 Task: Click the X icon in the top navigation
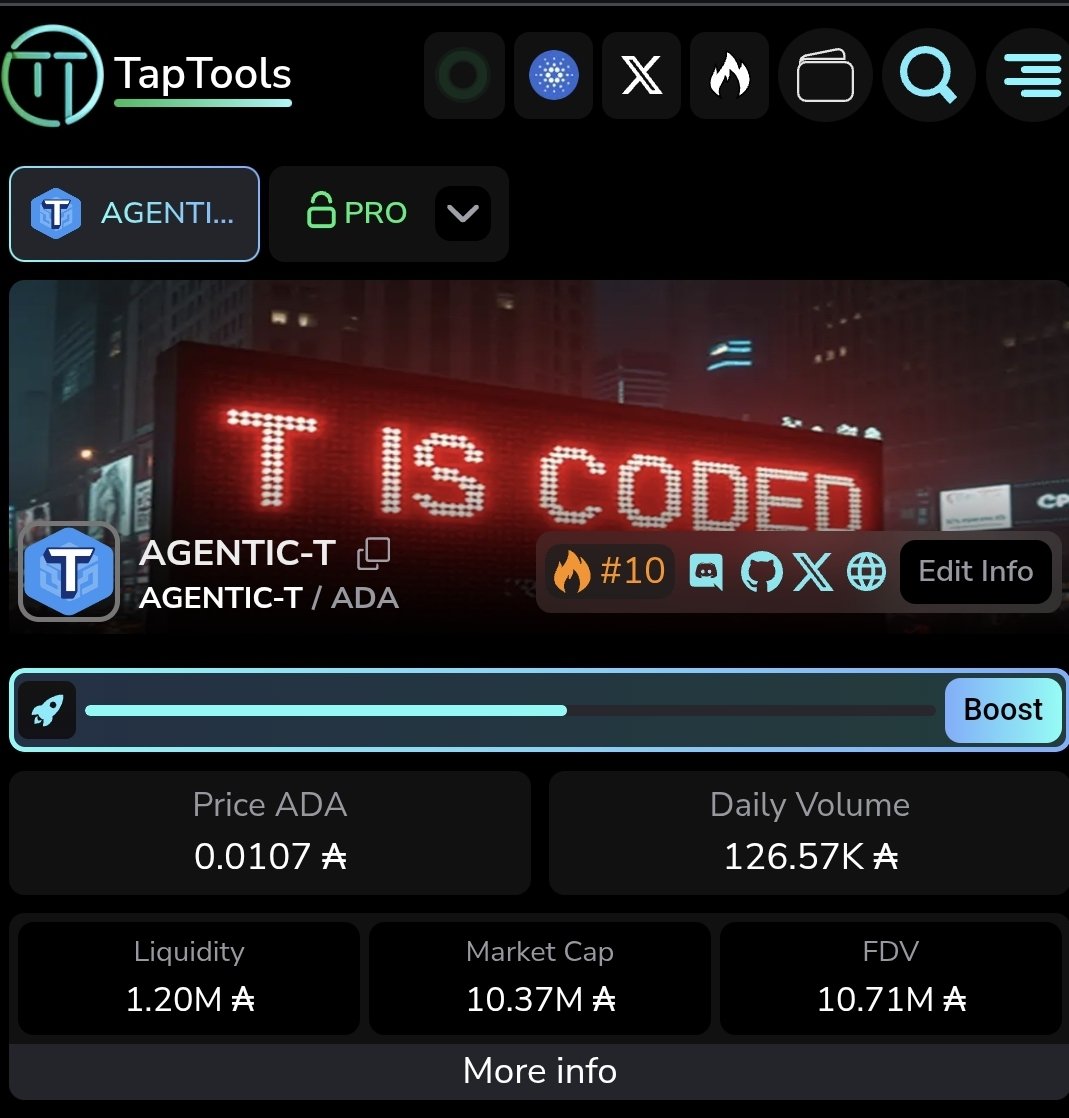[x=641, y=75]
